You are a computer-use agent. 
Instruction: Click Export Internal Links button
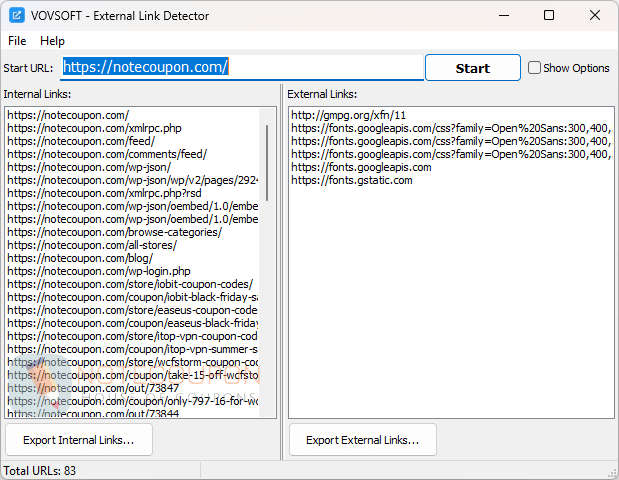79,440
